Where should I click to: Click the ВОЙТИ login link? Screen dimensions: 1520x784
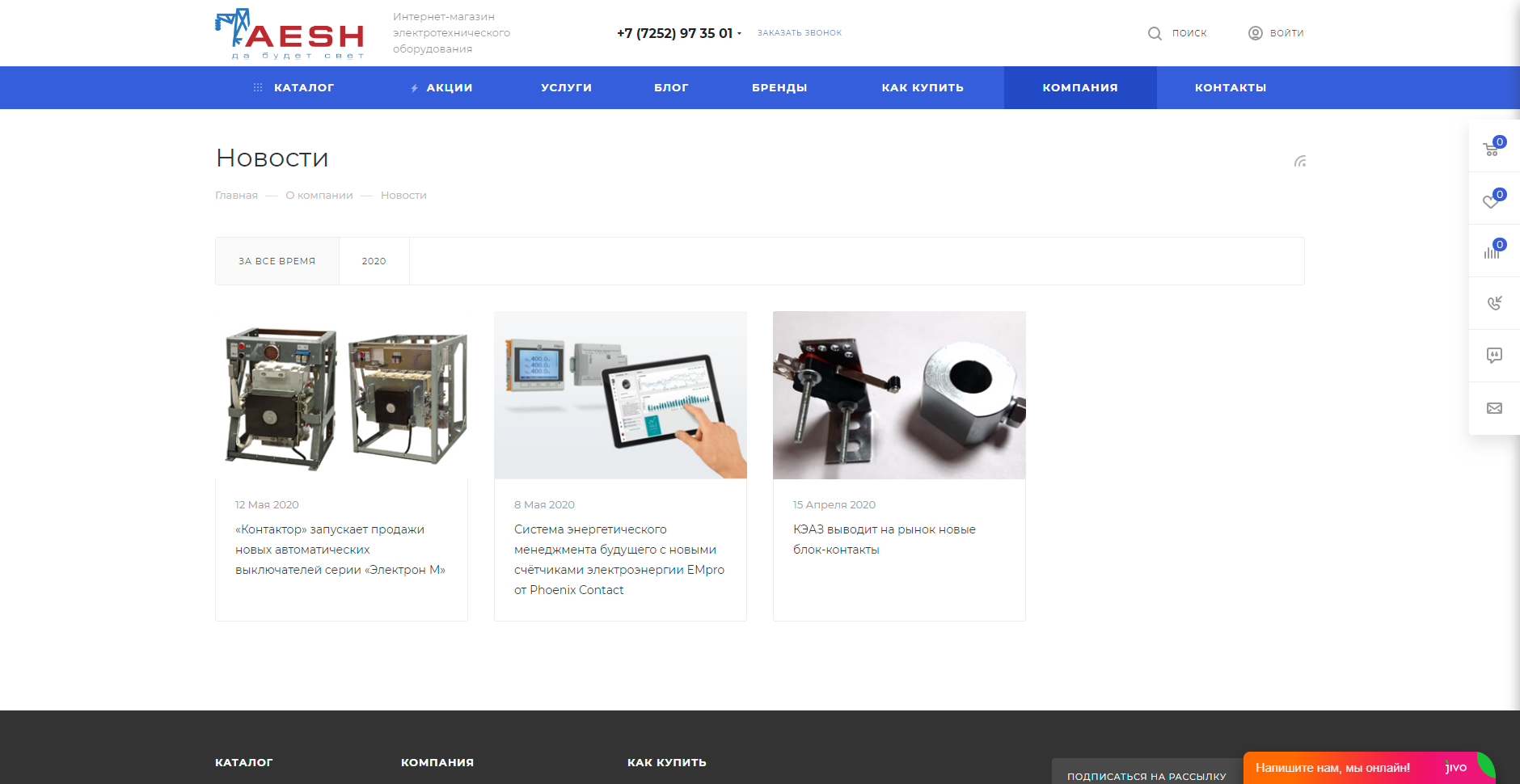tap(1286, 33)
